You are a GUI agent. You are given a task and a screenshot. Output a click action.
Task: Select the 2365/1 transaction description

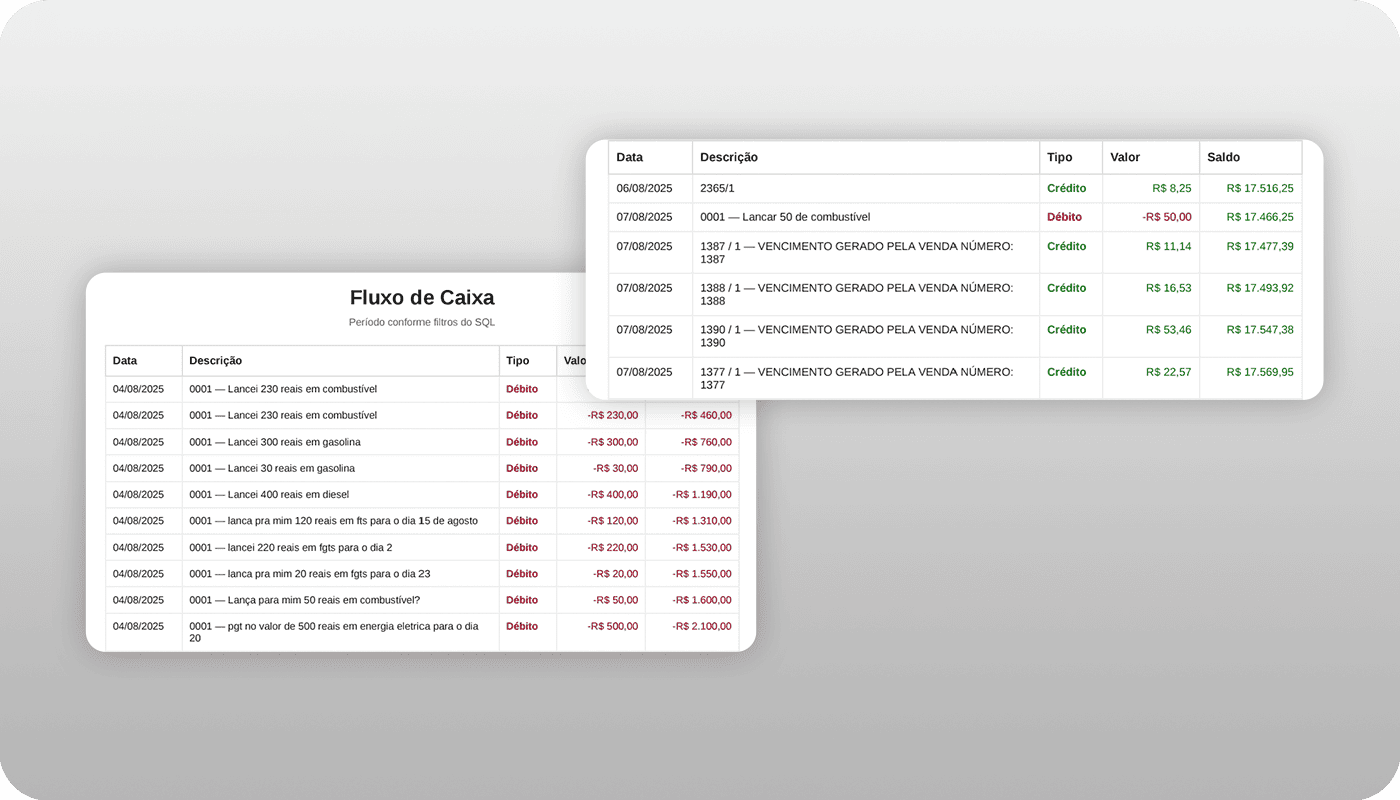coord(718,188)
